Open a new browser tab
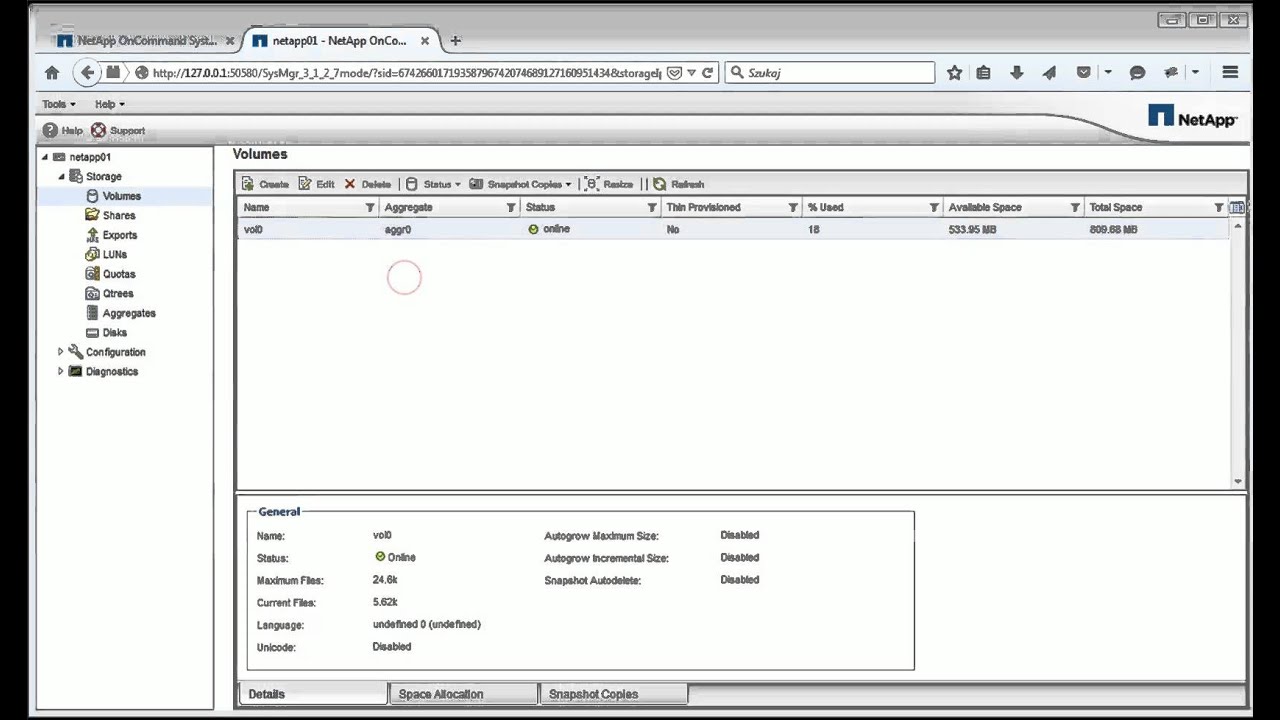Viewport: 1280px width, 720px height. tap(456, 41)
